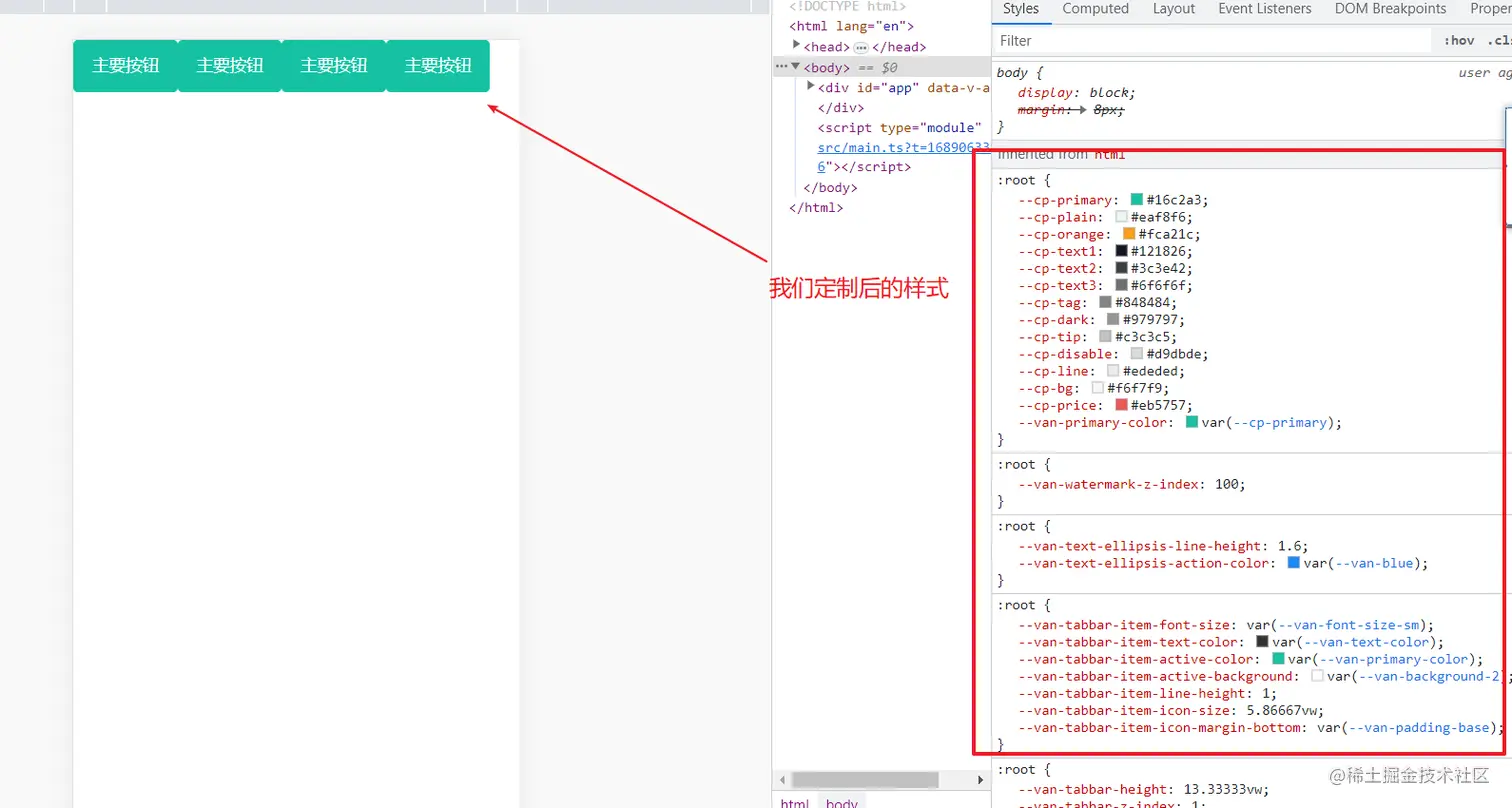Viewport: 1512px width, 808px height.
Task: Select the html lang="en" tag line
Action: click(851, 27)
